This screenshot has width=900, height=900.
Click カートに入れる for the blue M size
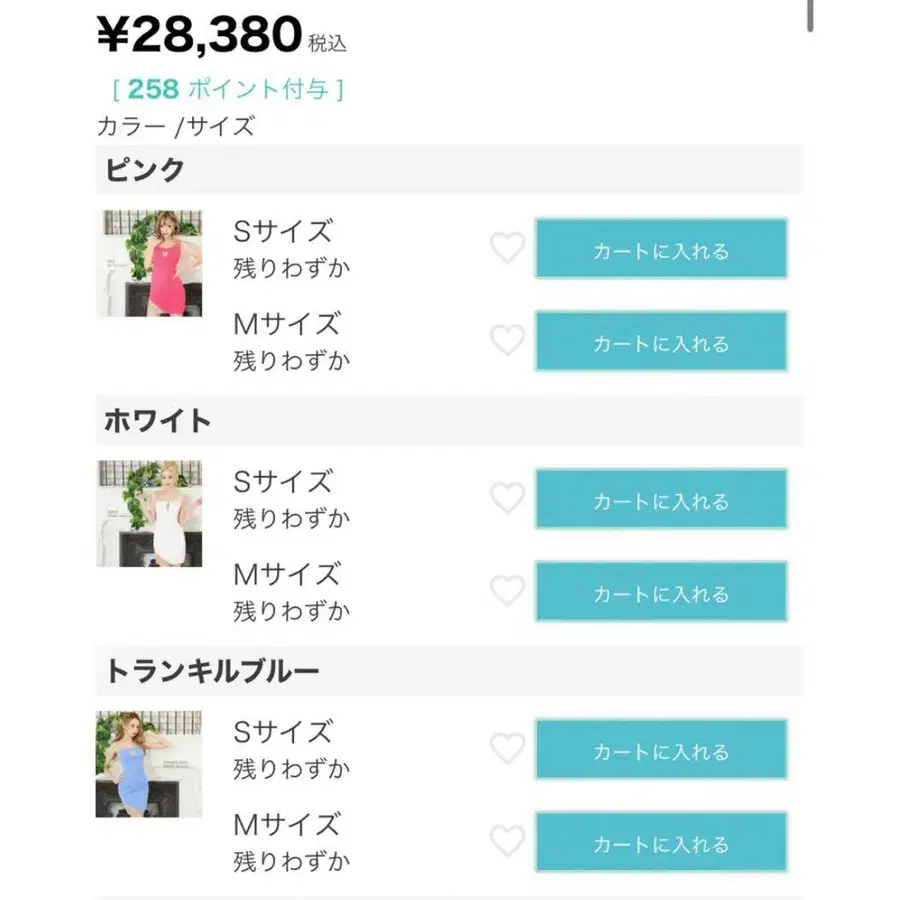pos(661,842)
